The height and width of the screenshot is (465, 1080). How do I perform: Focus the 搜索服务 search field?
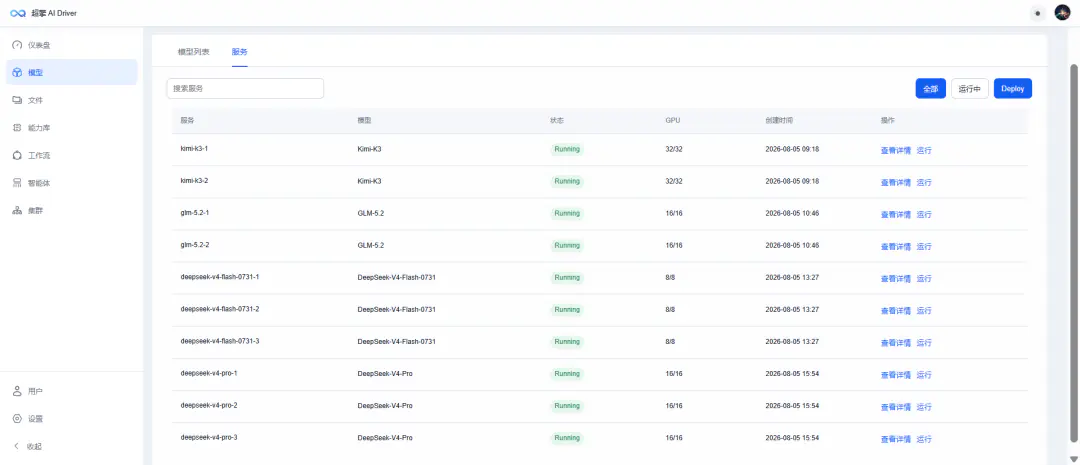[x=245, y=88]
